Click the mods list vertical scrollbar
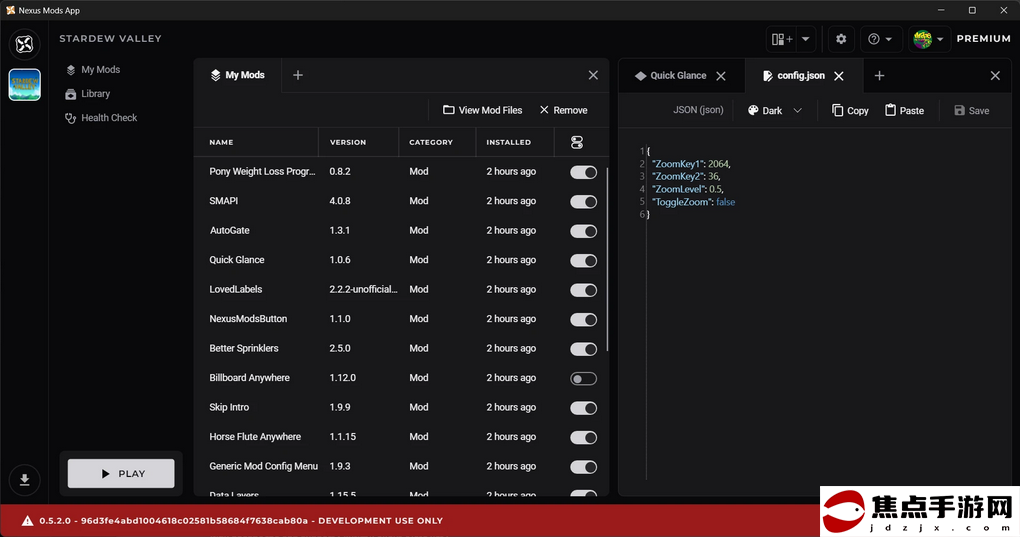This screenshot has width=1020, height=537. point(607,260)
